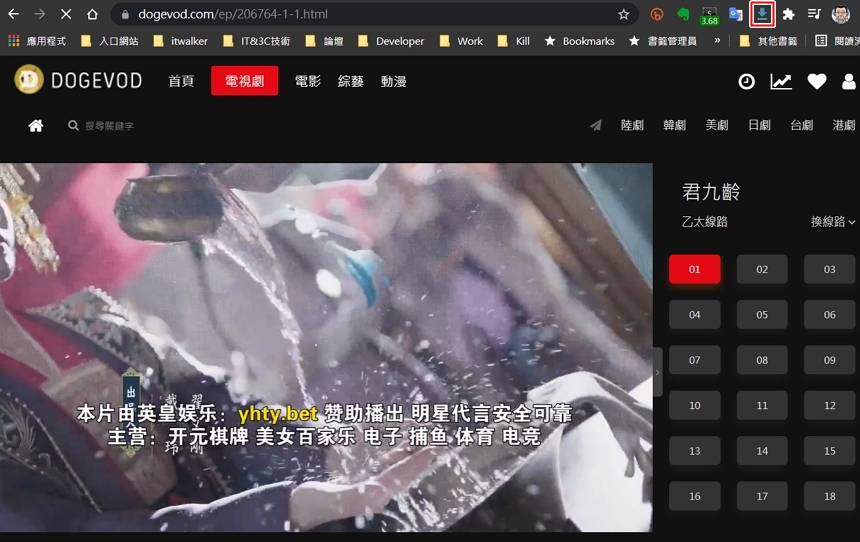
Task: Open the 韓劇 category
Action: 674,125
